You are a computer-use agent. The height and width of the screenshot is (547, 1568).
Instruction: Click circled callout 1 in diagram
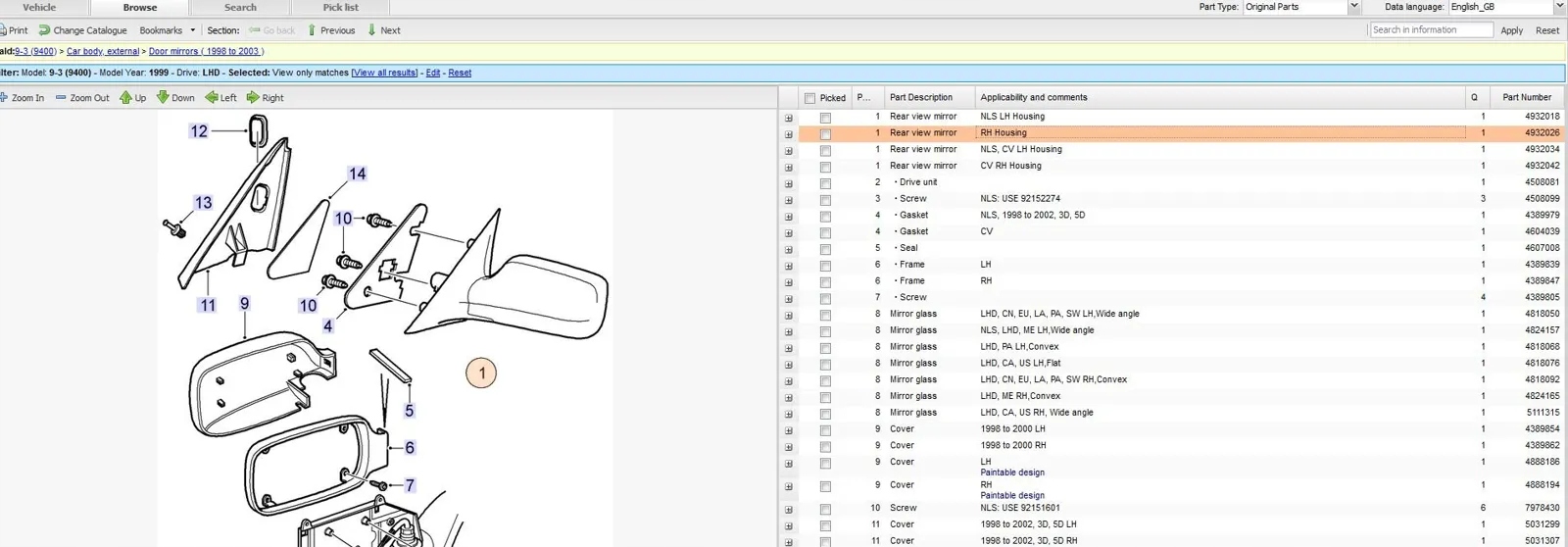coord(481,373)
